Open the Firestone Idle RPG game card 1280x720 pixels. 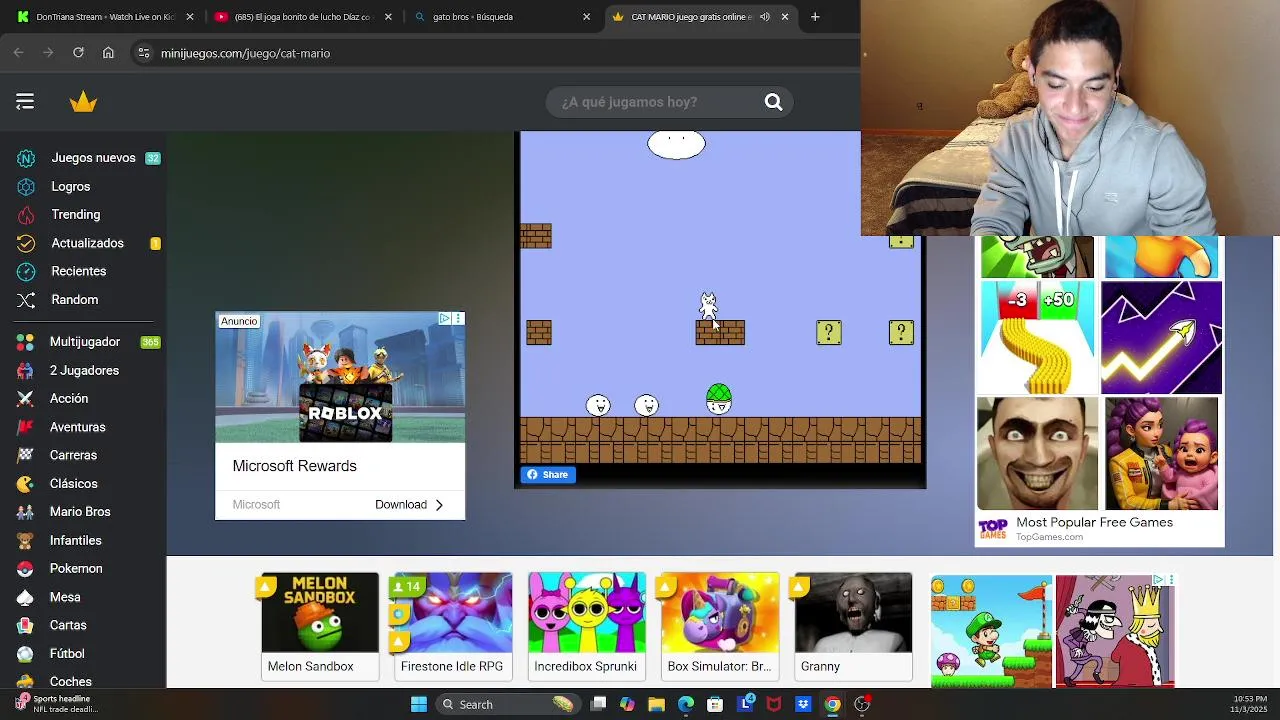pyautogui.click(x=453, y=626)
